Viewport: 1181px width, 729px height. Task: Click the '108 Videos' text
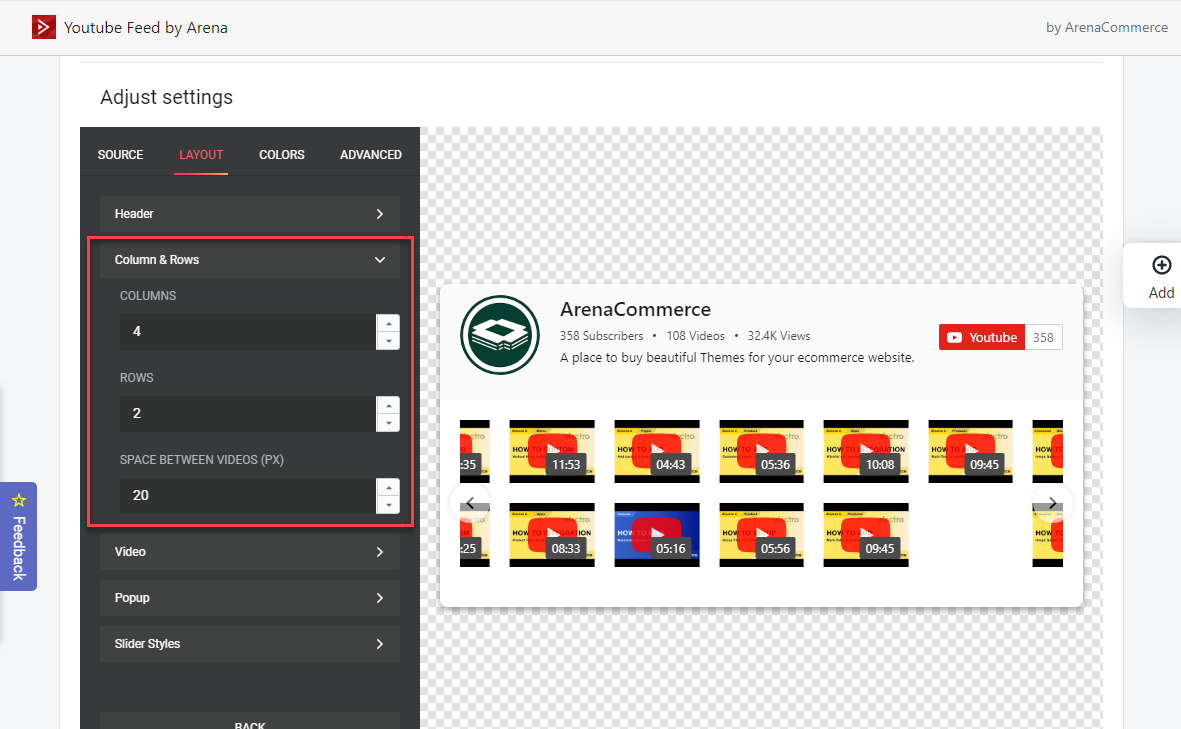695,336
